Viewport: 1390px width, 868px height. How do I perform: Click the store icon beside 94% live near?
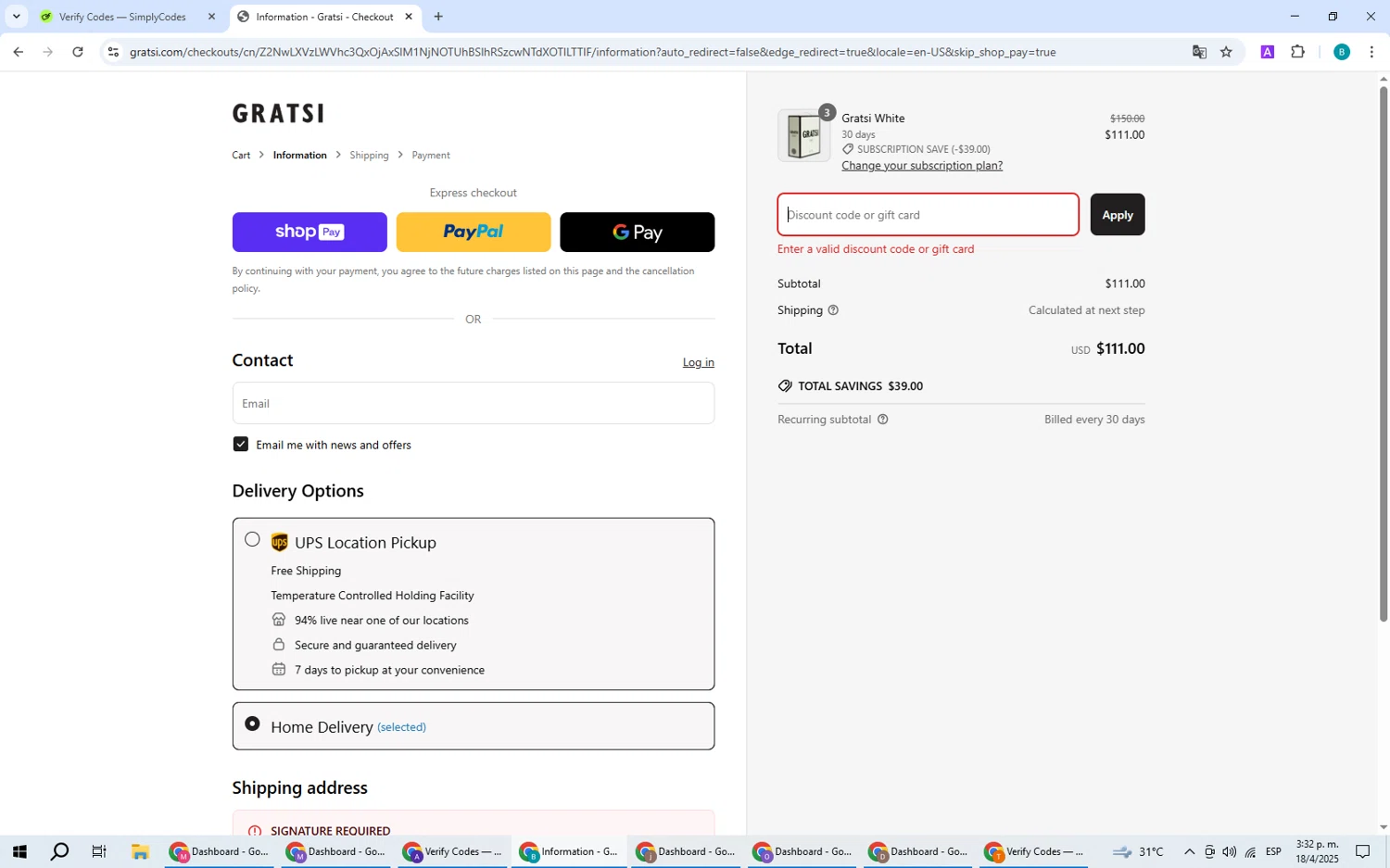278,620
